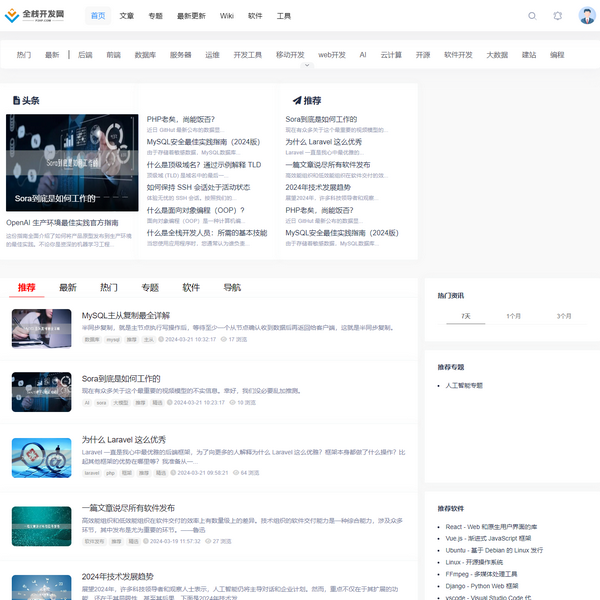Open the 文章 menu in top navigation
This screenshot has width=600, height=600.
127,16
